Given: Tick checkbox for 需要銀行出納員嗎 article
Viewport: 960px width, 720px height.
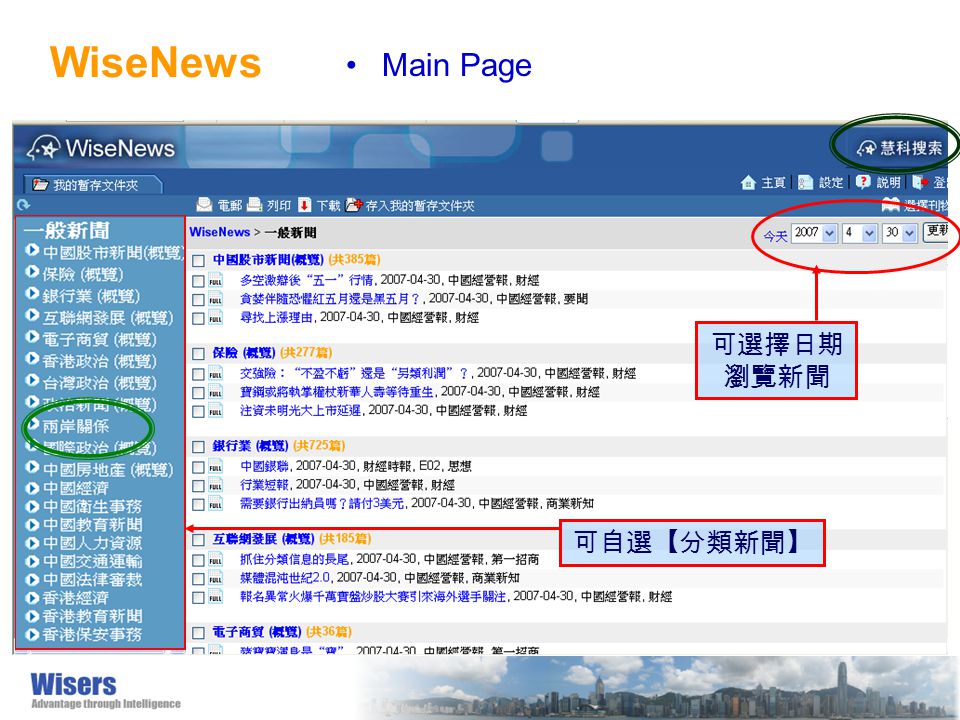Looking at the screenshot, I should coord(198,504).
